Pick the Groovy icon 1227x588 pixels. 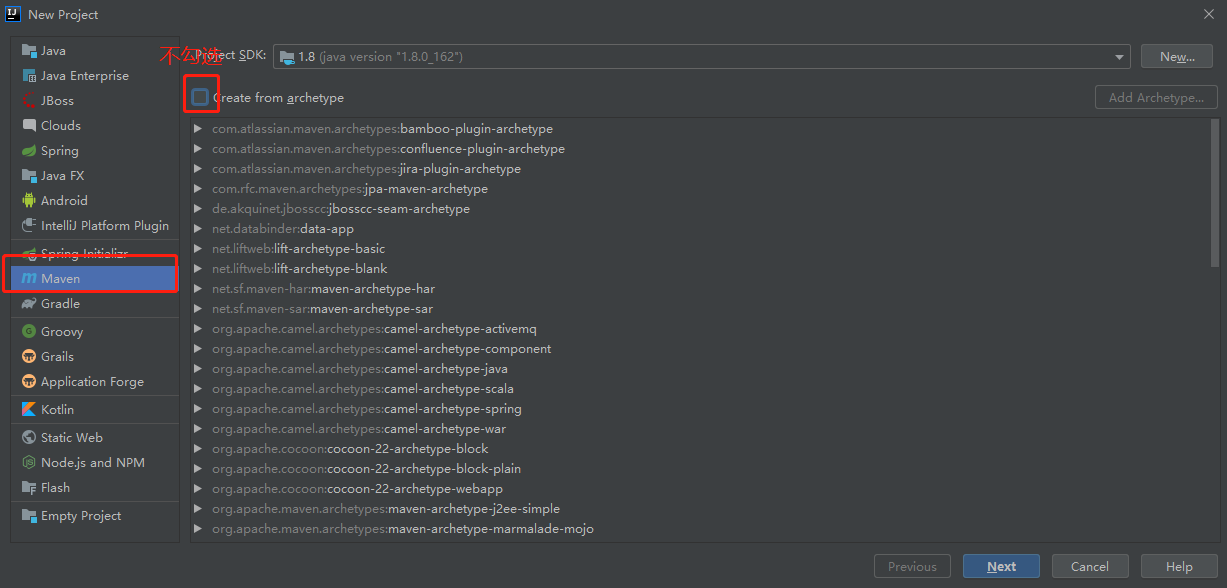(29, 332)
